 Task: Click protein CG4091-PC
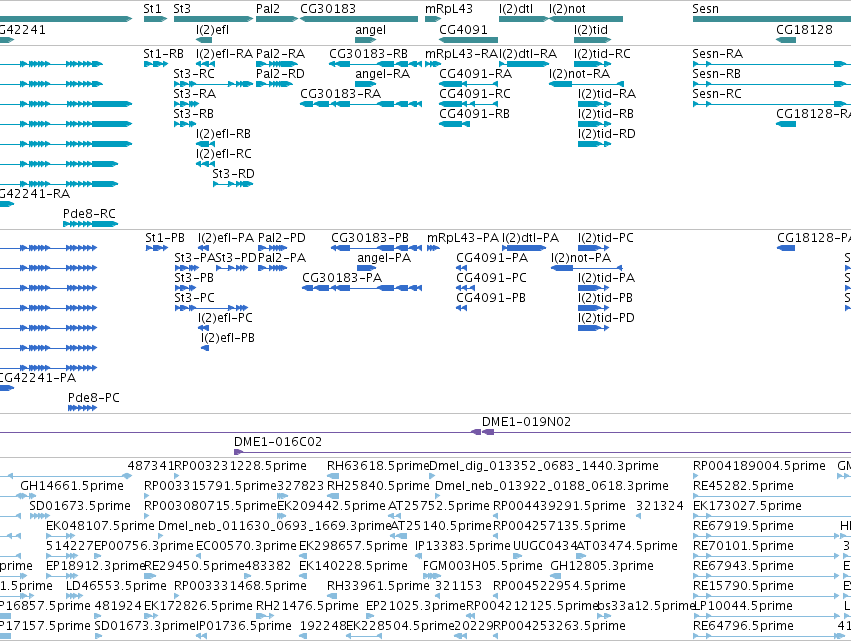coord(466,288)
